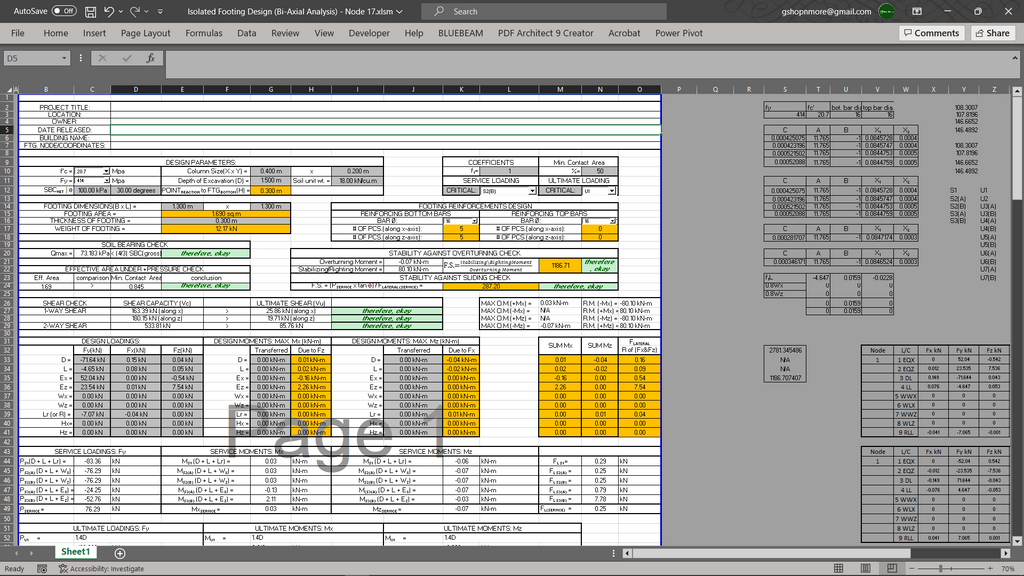Open the f'c value dropdown arrow
Image resolution: width=1024 pixels, height=576 pixels.
[106, 171]
